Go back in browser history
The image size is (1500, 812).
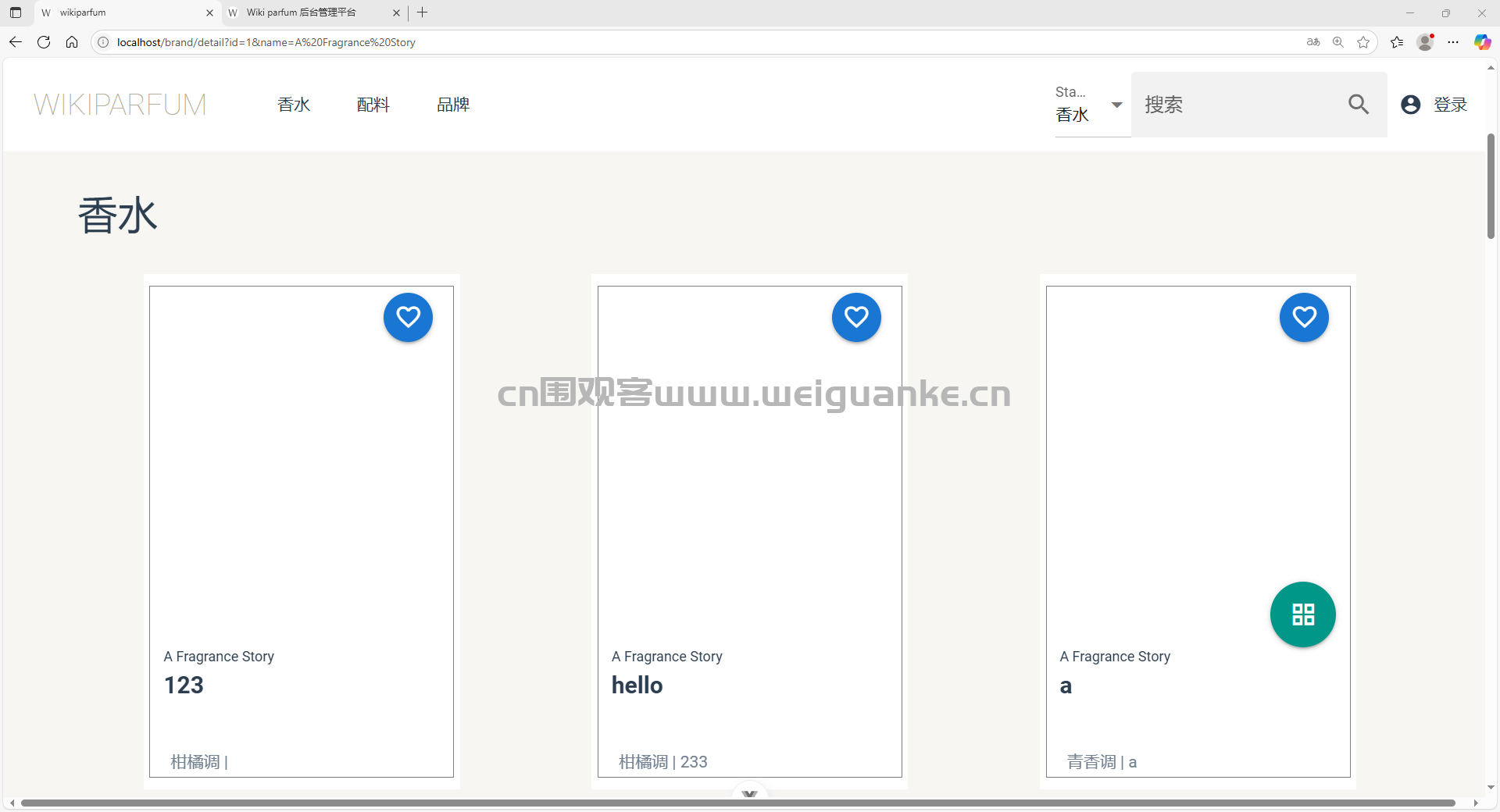point(16,42)
